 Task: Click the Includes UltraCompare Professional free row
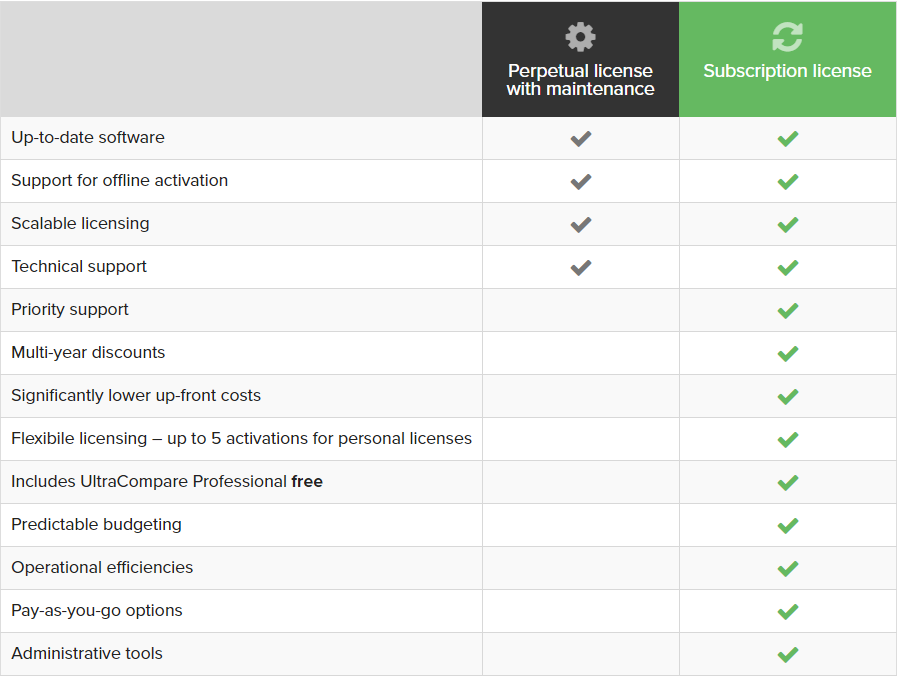click(448, 482)
